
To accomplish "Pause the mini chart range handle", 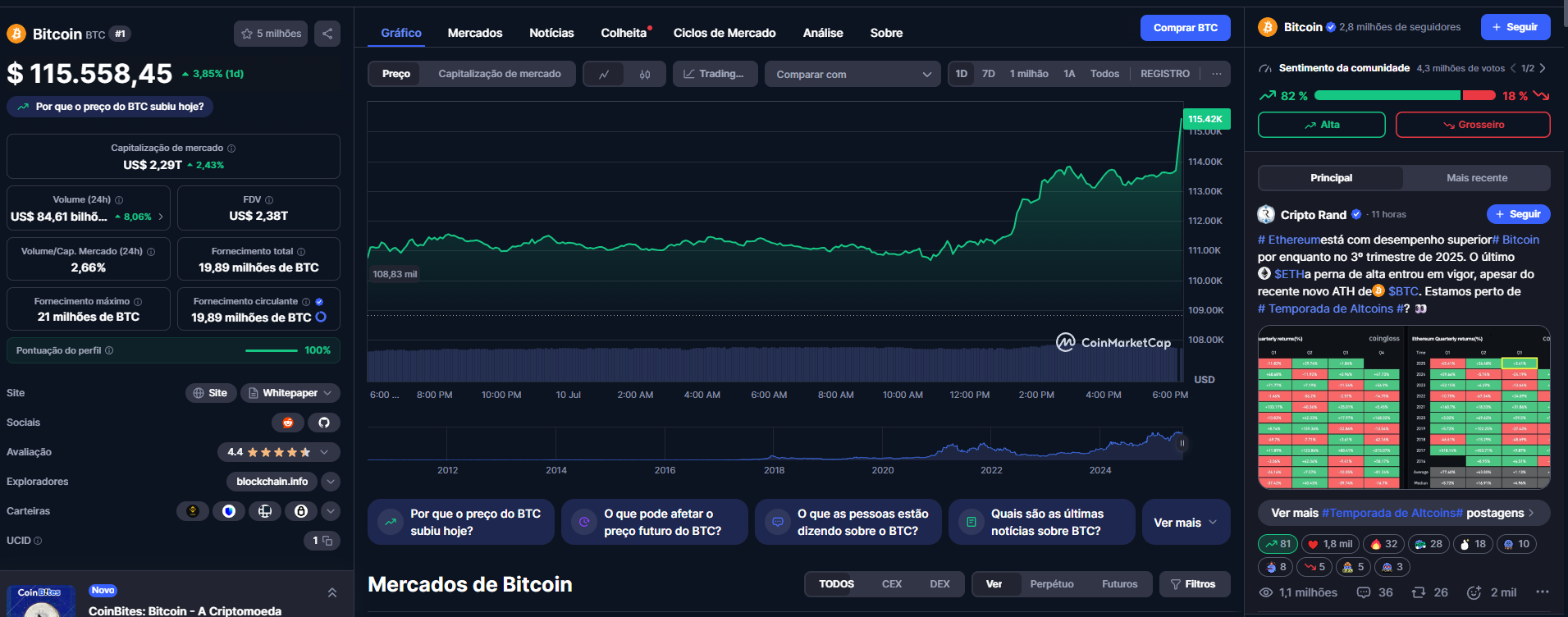I will 1182,443.
